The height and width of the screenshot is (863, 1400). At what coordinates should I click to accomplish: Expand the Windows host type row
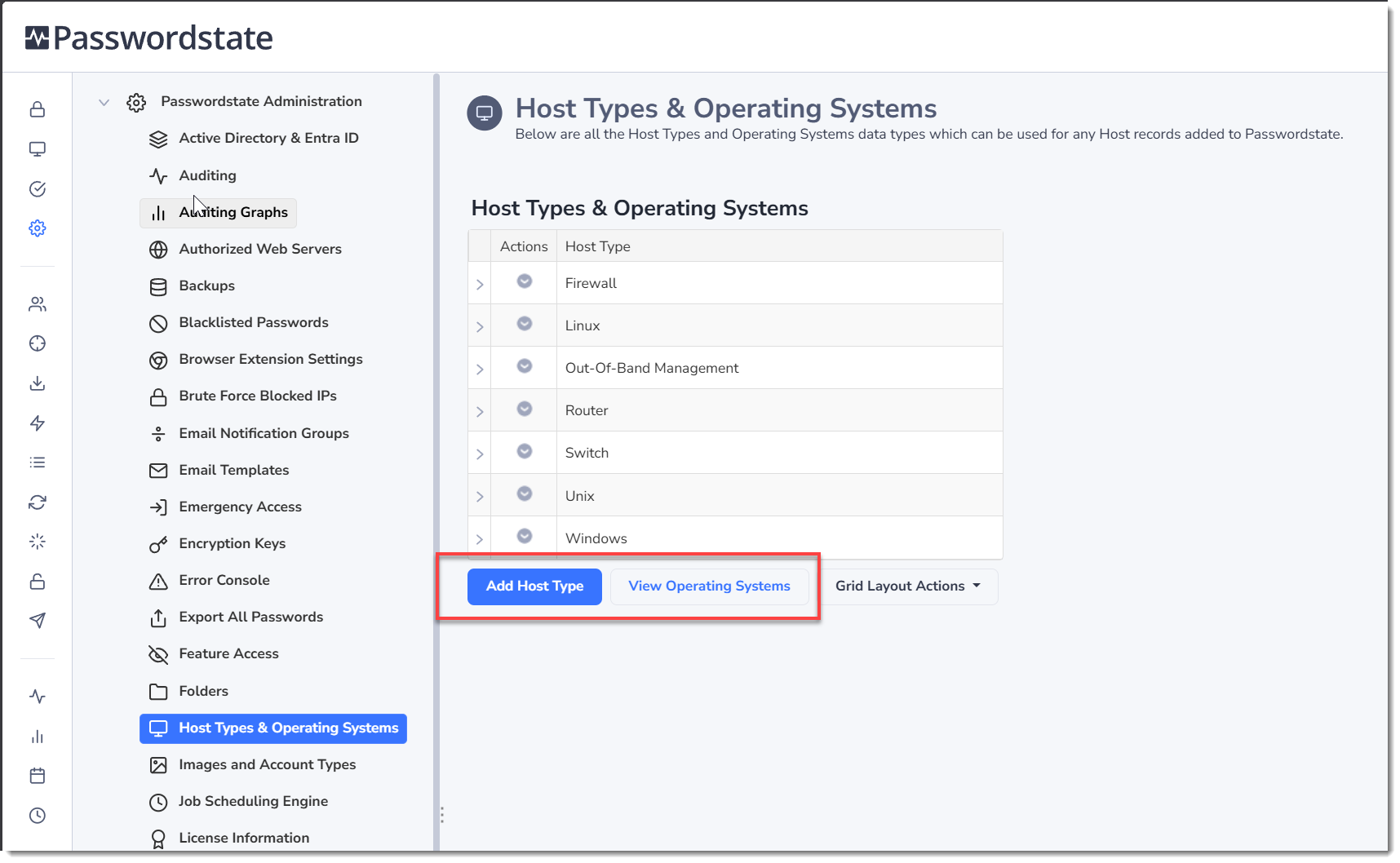[x=480, y=538]
